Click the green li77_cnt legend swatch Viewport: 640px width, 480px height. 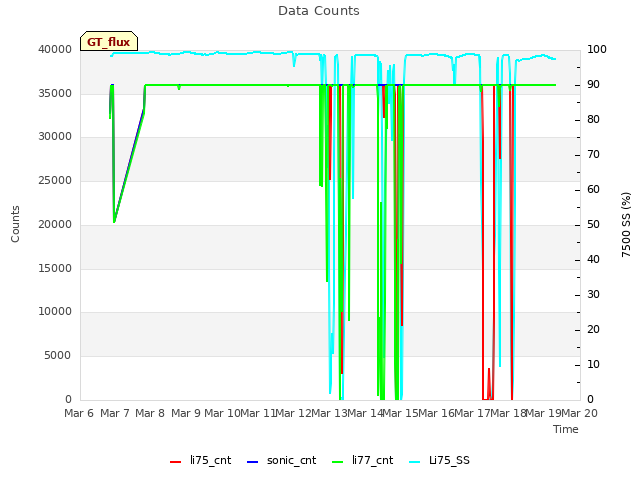click(338, 462)
